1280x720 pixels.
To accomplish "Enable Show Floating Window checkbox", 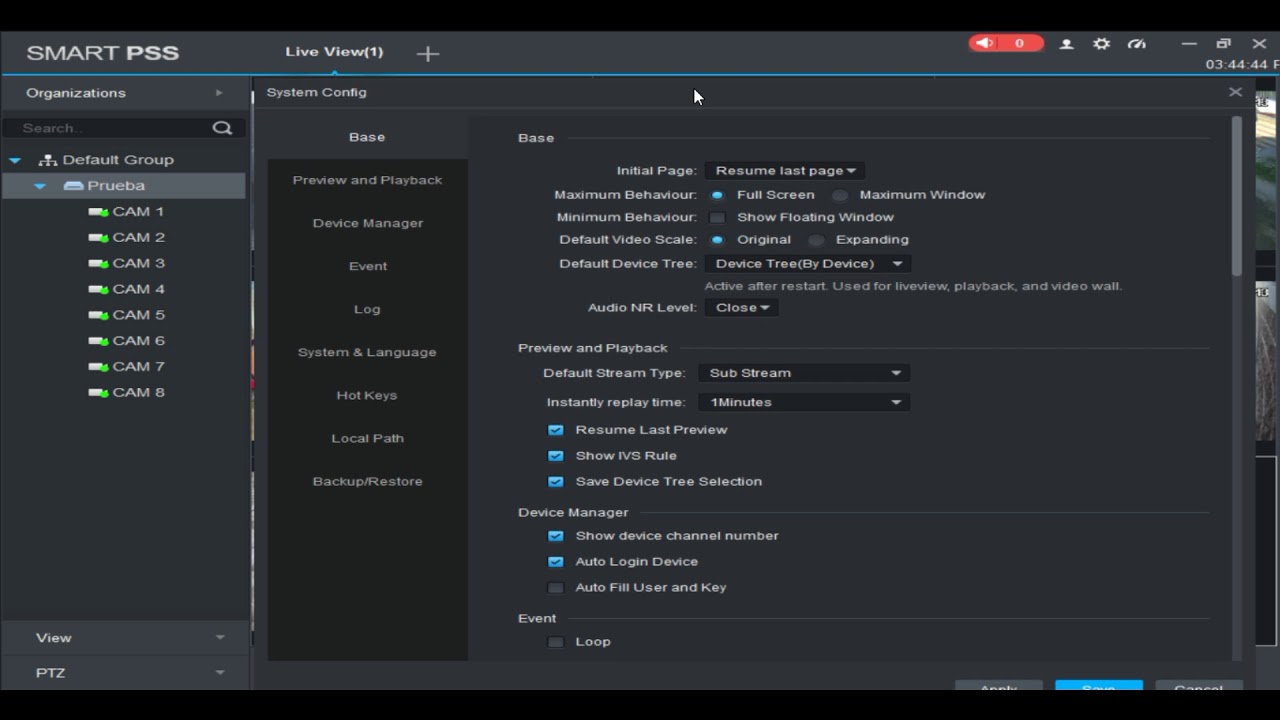I will click(717, 217).
